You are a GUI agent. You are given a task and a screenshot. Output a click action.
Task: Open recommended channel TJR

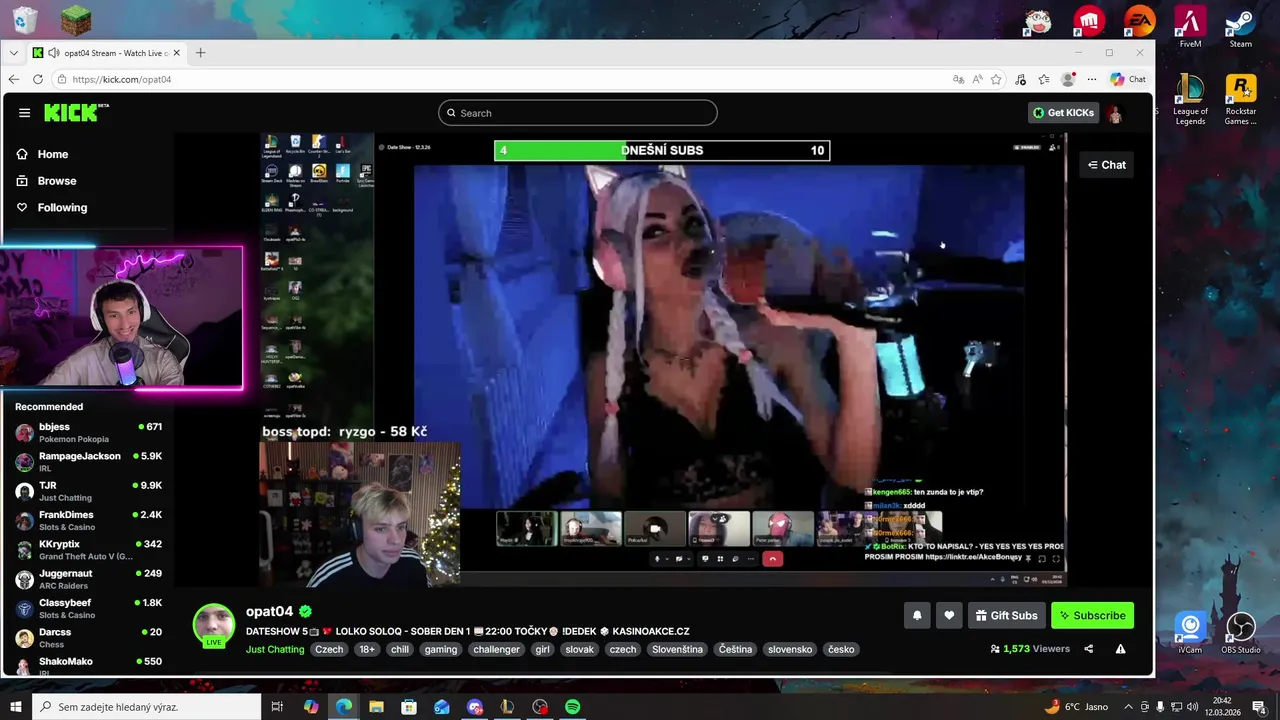88,491
